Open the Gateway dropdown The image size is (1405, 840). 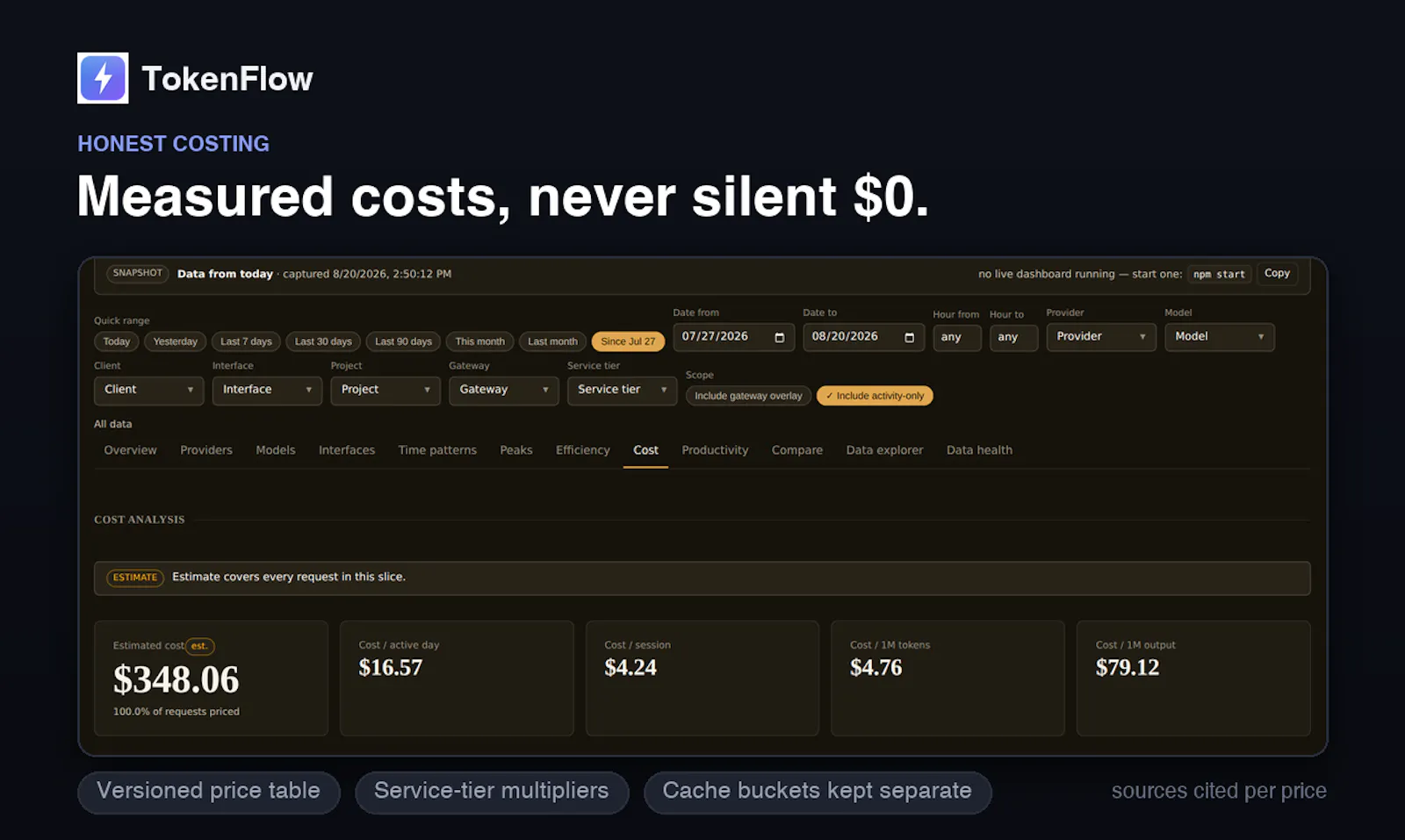tap(503, 390)
